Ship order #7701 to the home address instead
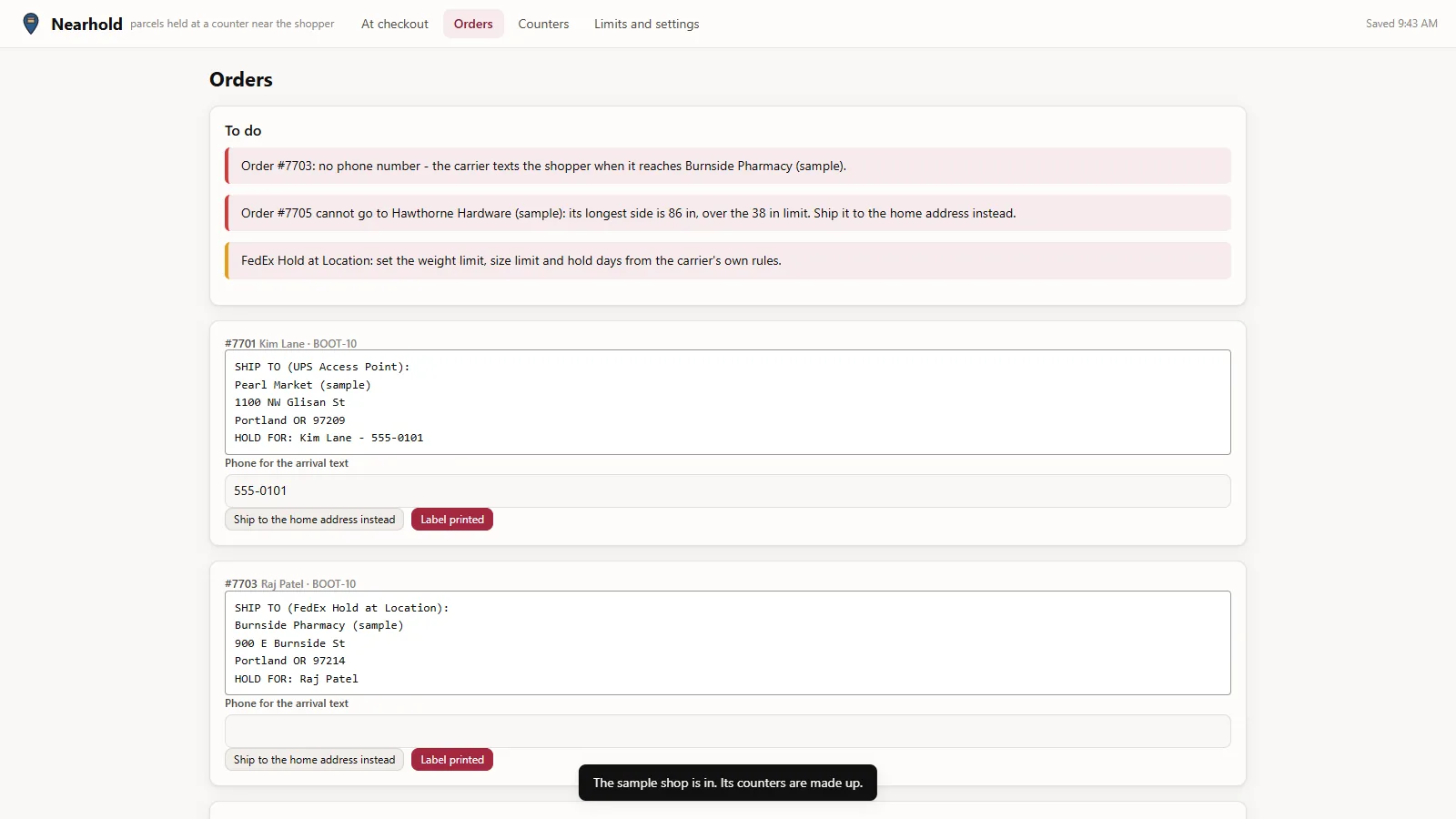The height and width of the screenshot is (819, 1456). tap(314, 520)
